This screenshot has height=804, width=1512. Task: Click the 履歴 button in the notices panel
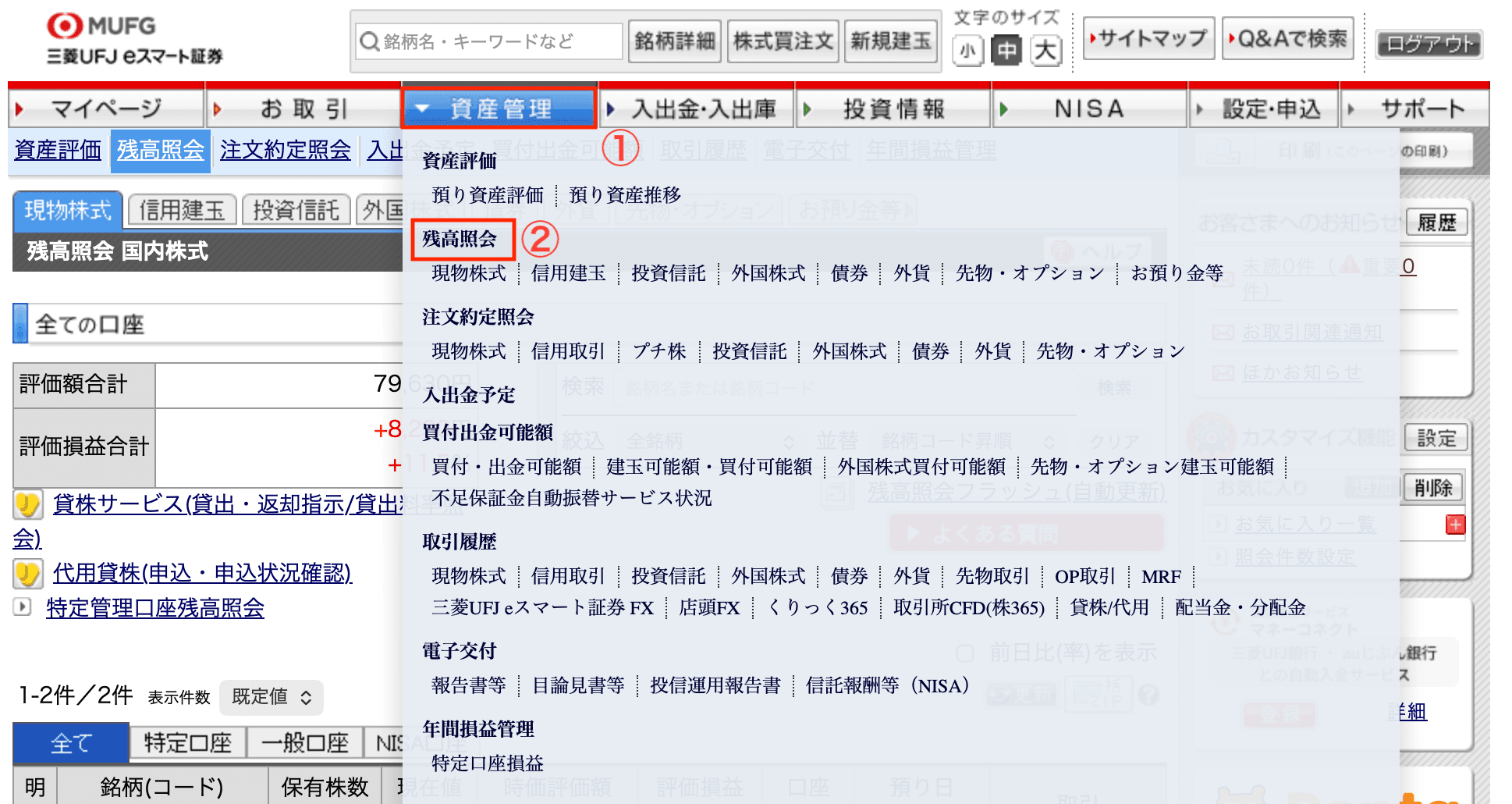pyautogui.click(x=1436, y=223)
